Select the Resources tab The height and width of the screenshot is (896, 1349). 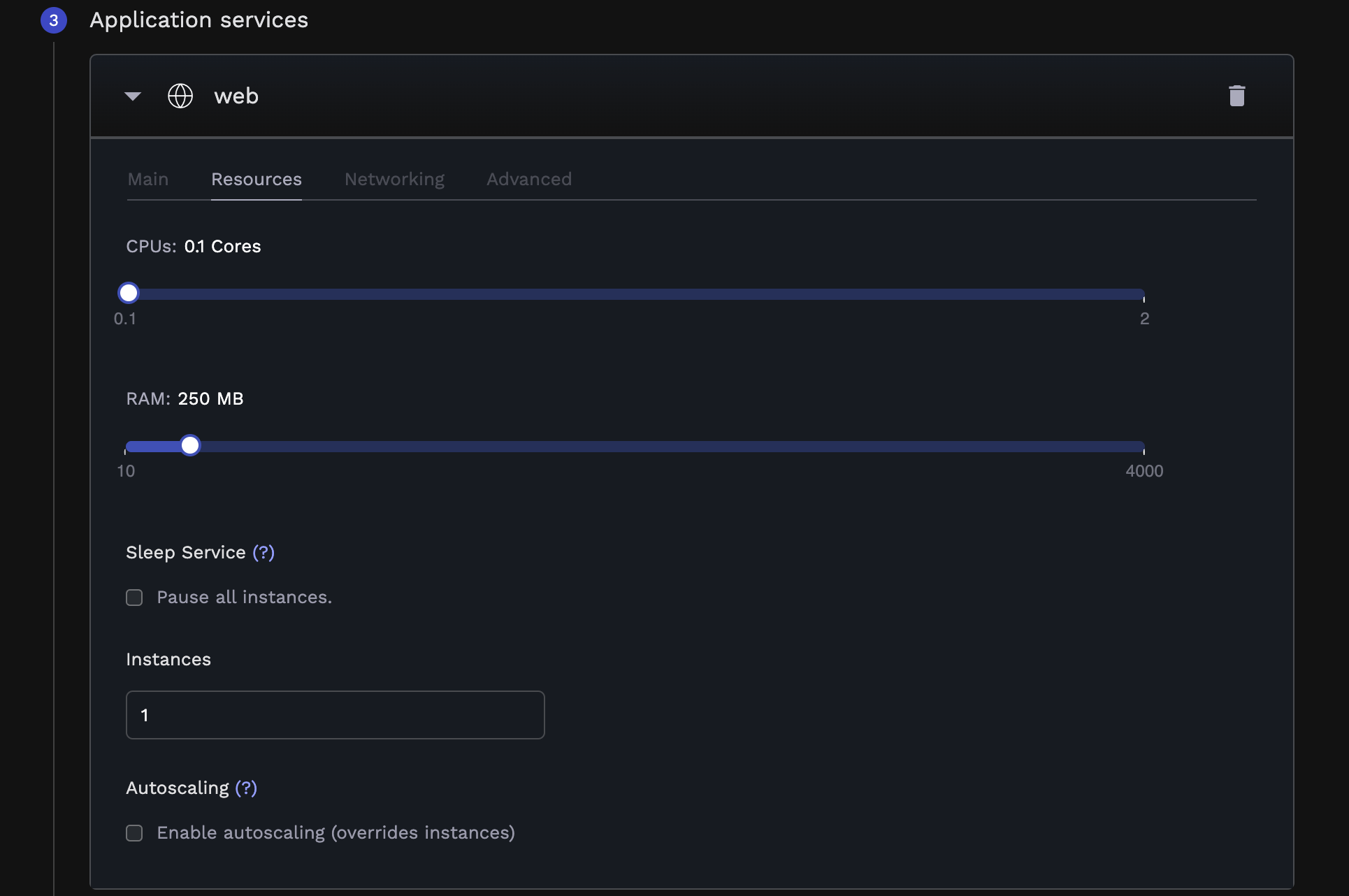[257, 180]
